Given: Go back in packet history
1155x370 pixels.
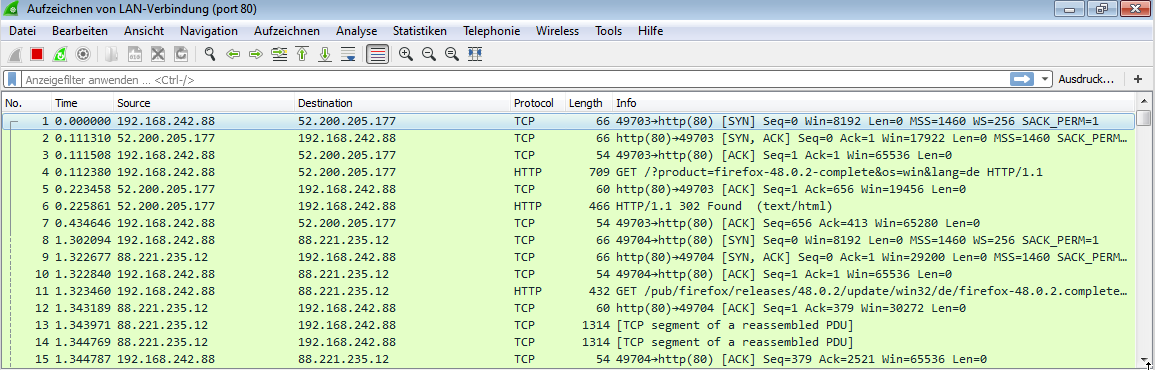Looking at the screenshot, I should pos(233,54).
